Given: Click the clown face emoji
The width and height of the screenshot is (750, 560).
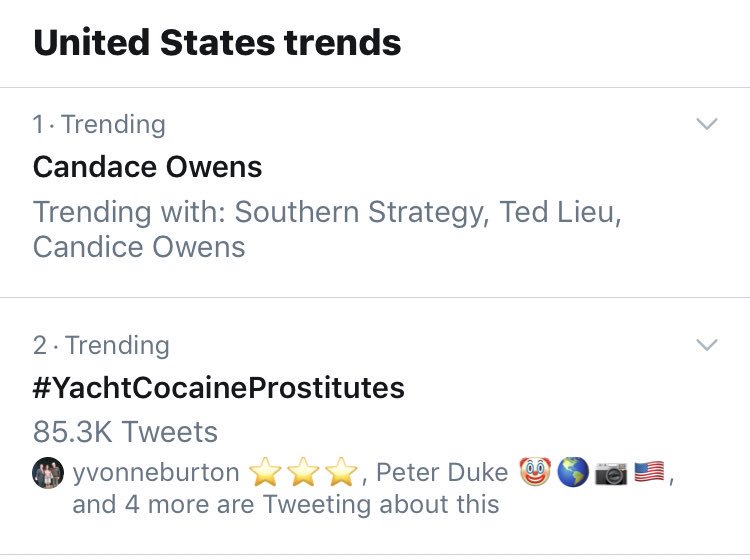Looking at the screenshot, I should pos(535,473).
